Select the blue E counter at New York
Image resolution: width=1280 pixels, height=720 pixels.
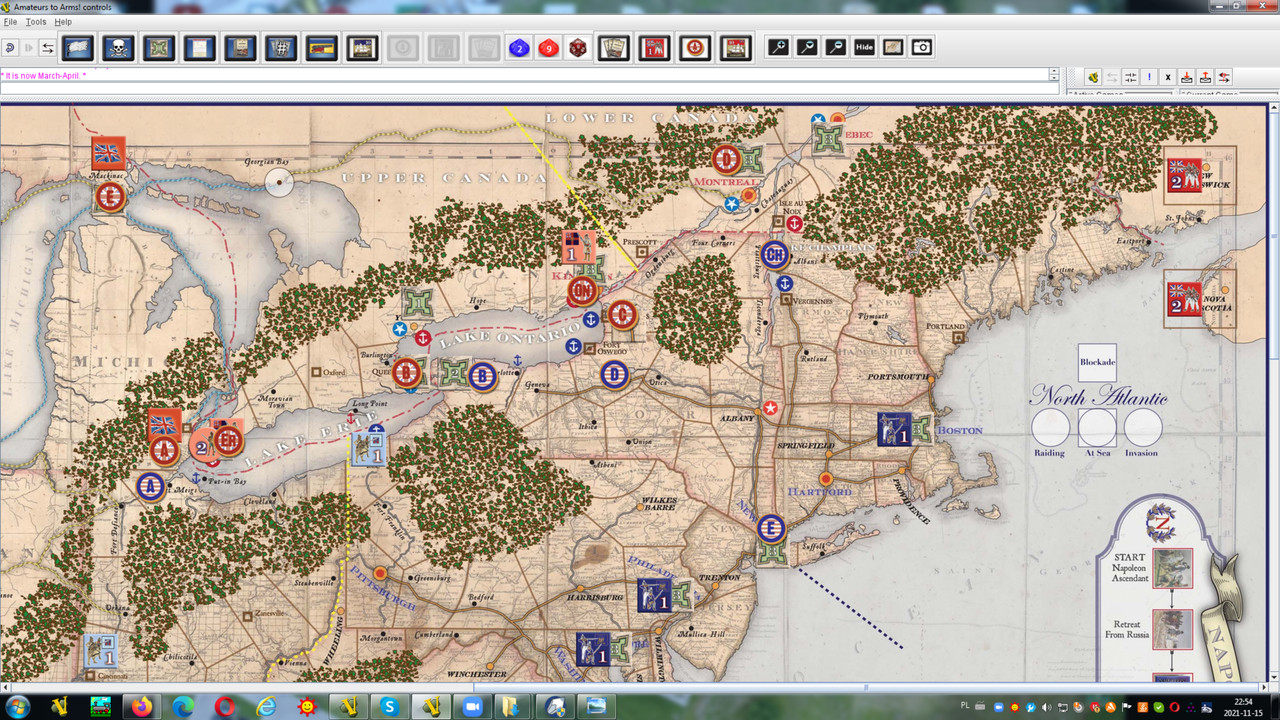[x=770, y=528]
